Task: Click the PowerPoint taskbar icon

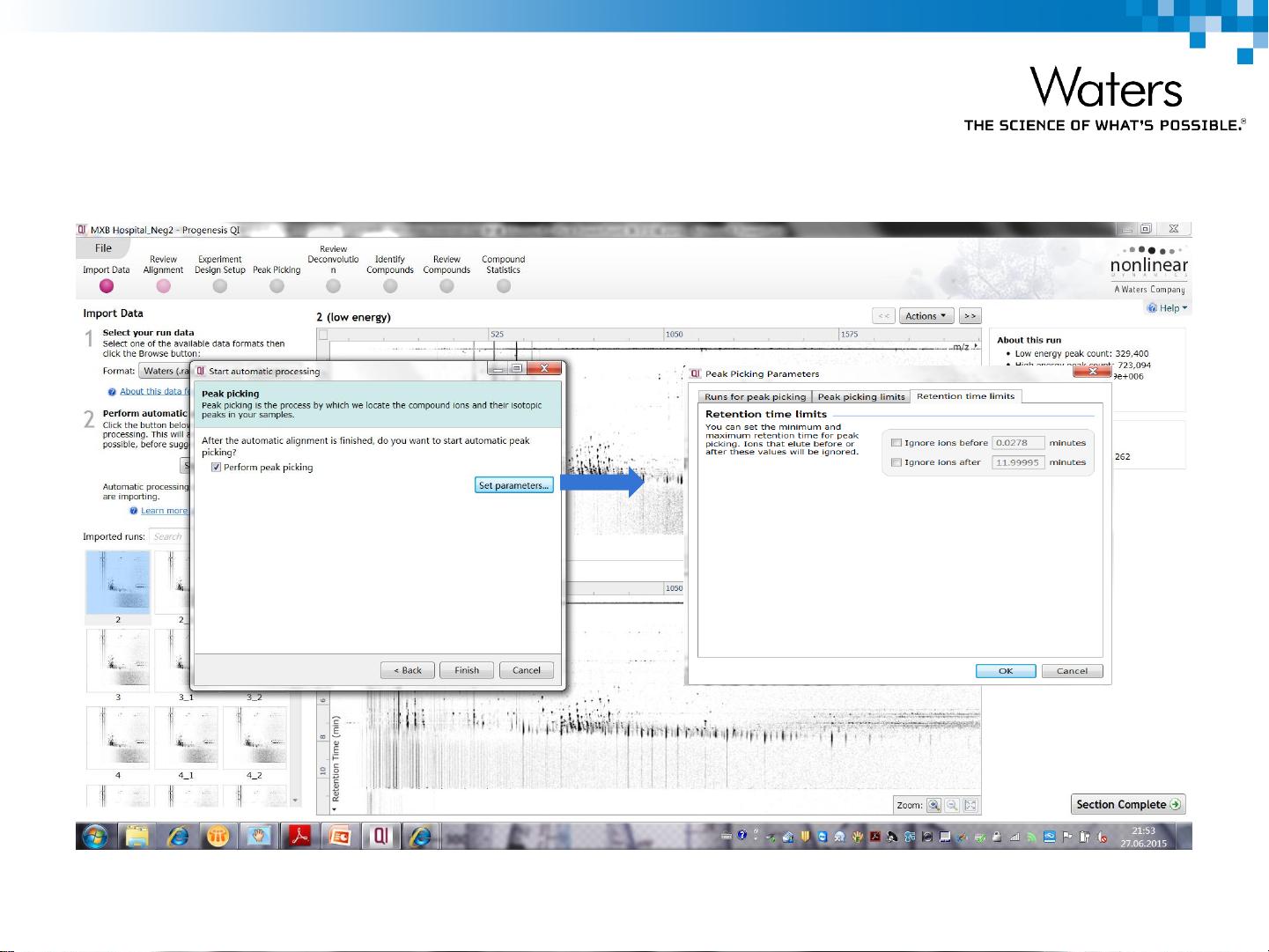Action: tap(340, 836)
